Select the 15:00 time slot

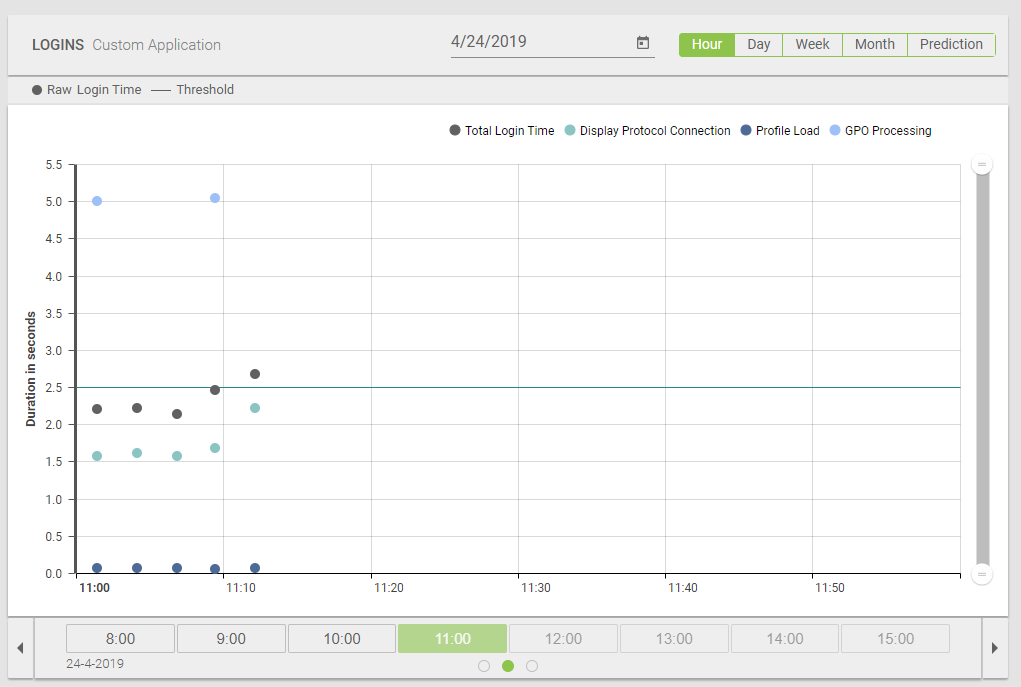tap(895, 638)
